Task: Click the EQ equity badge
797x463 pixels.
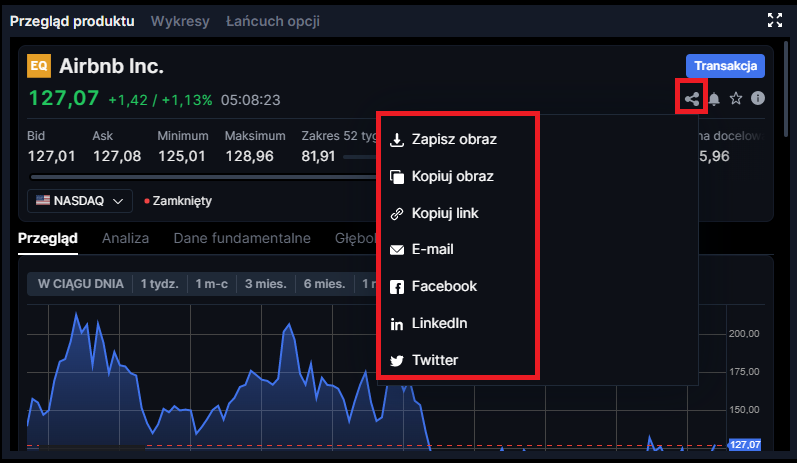Action: point(39,66)
